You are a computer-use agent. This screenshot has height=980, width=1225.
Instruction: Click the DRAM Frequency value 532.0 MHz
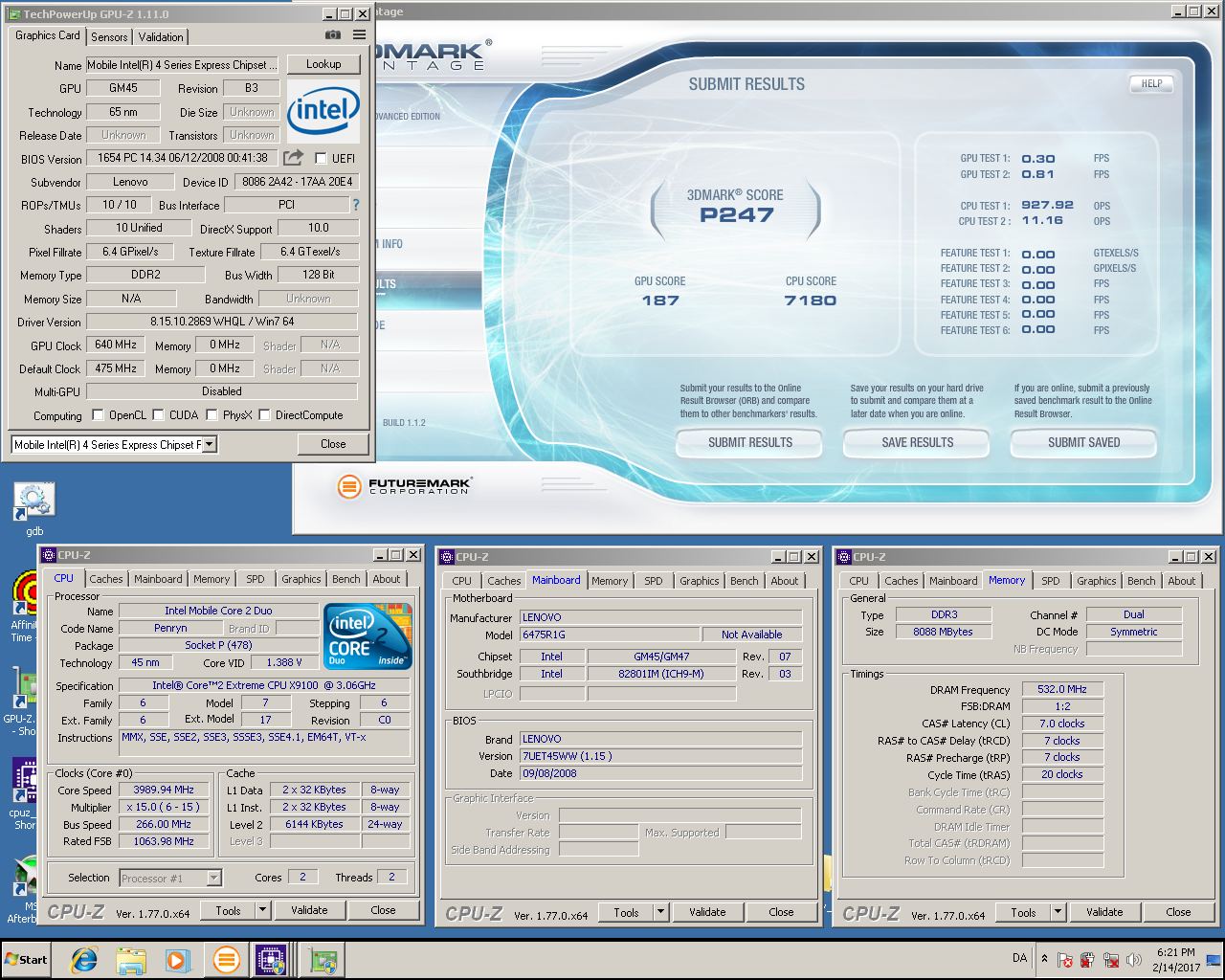tap(1062, 689)
